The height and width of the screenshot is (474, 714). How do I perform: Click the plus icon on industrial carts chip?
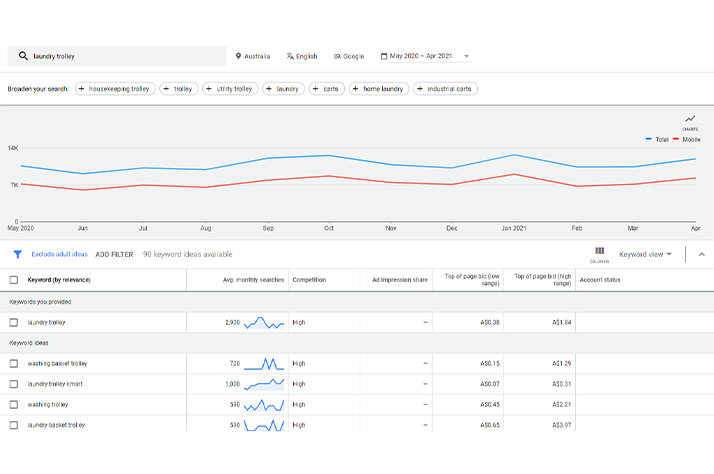point(420,89)
